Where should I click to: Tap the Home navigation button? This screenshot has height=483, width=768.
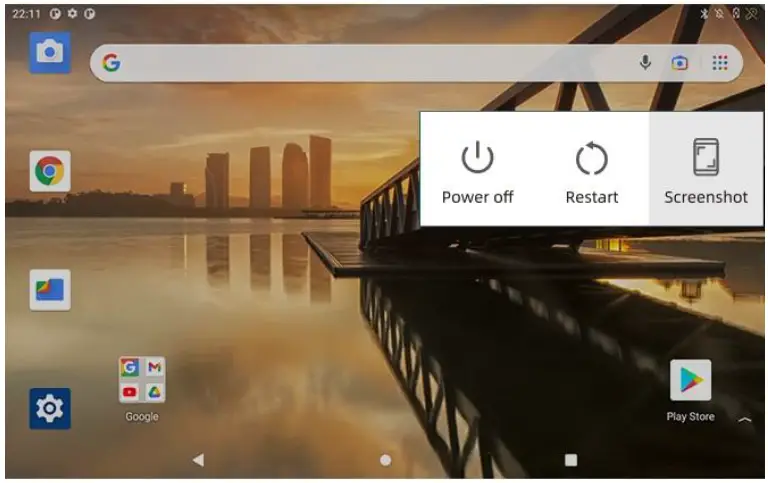(x=385, y=460)
